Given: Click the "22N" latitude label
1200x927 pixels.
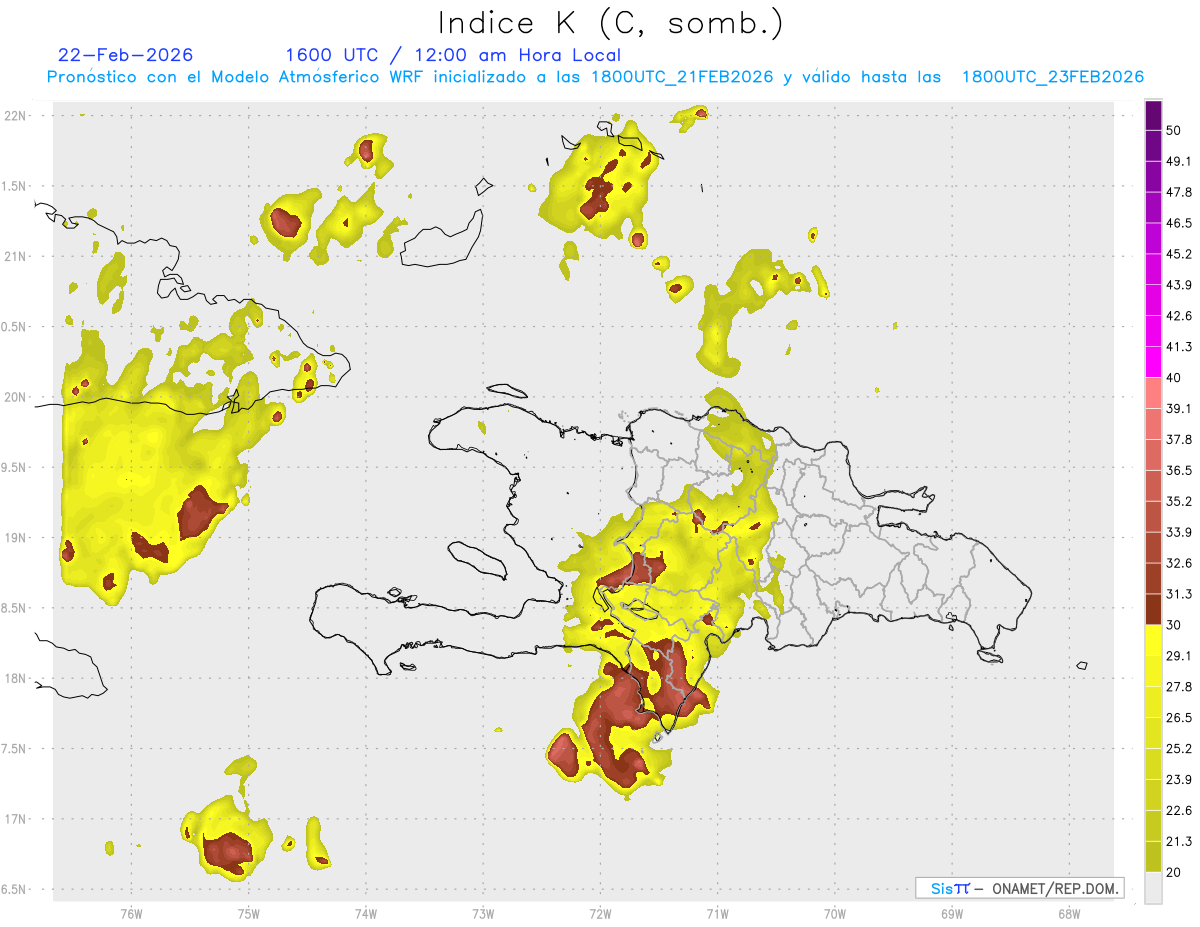Looking at the screenshot, I should point(14,116).
